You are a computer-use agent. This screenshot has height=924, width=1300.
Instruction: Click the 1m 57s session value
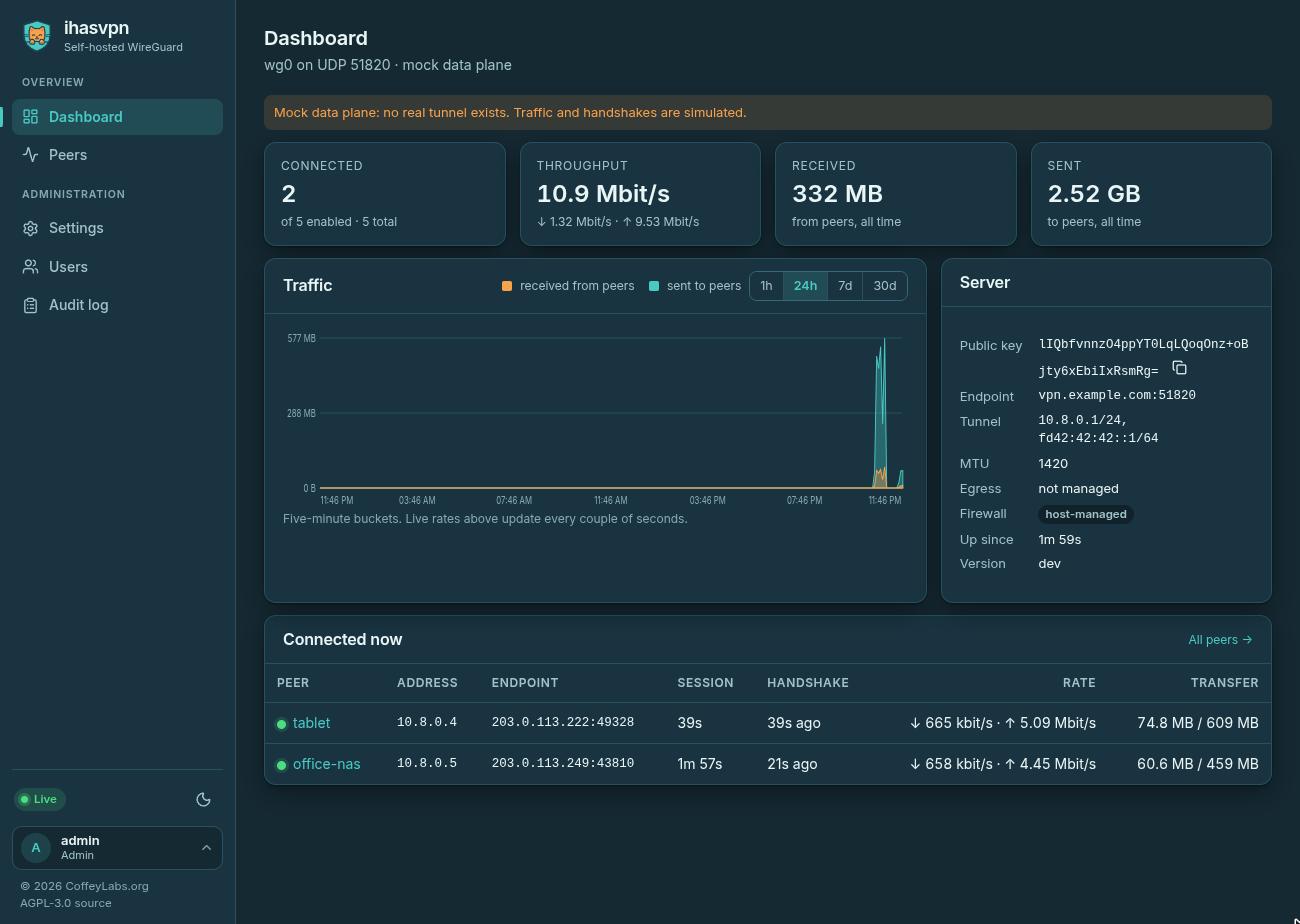click(699, 764)
